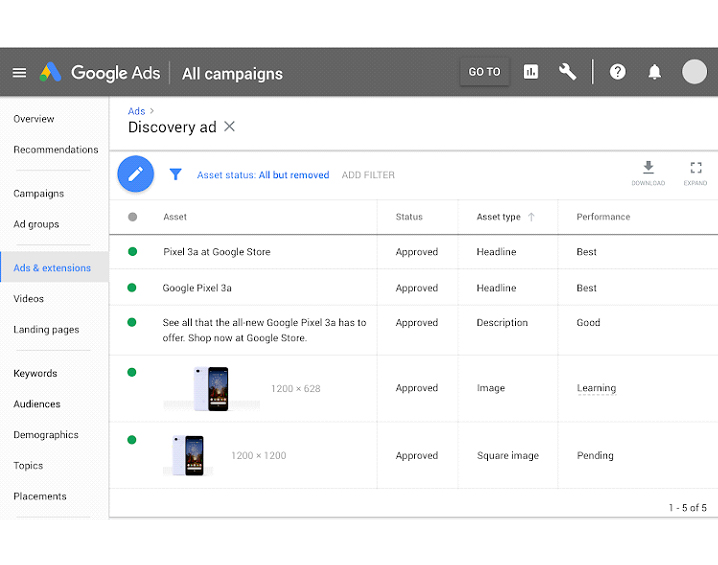Open Keywords in sidebar

pos(35,374)
